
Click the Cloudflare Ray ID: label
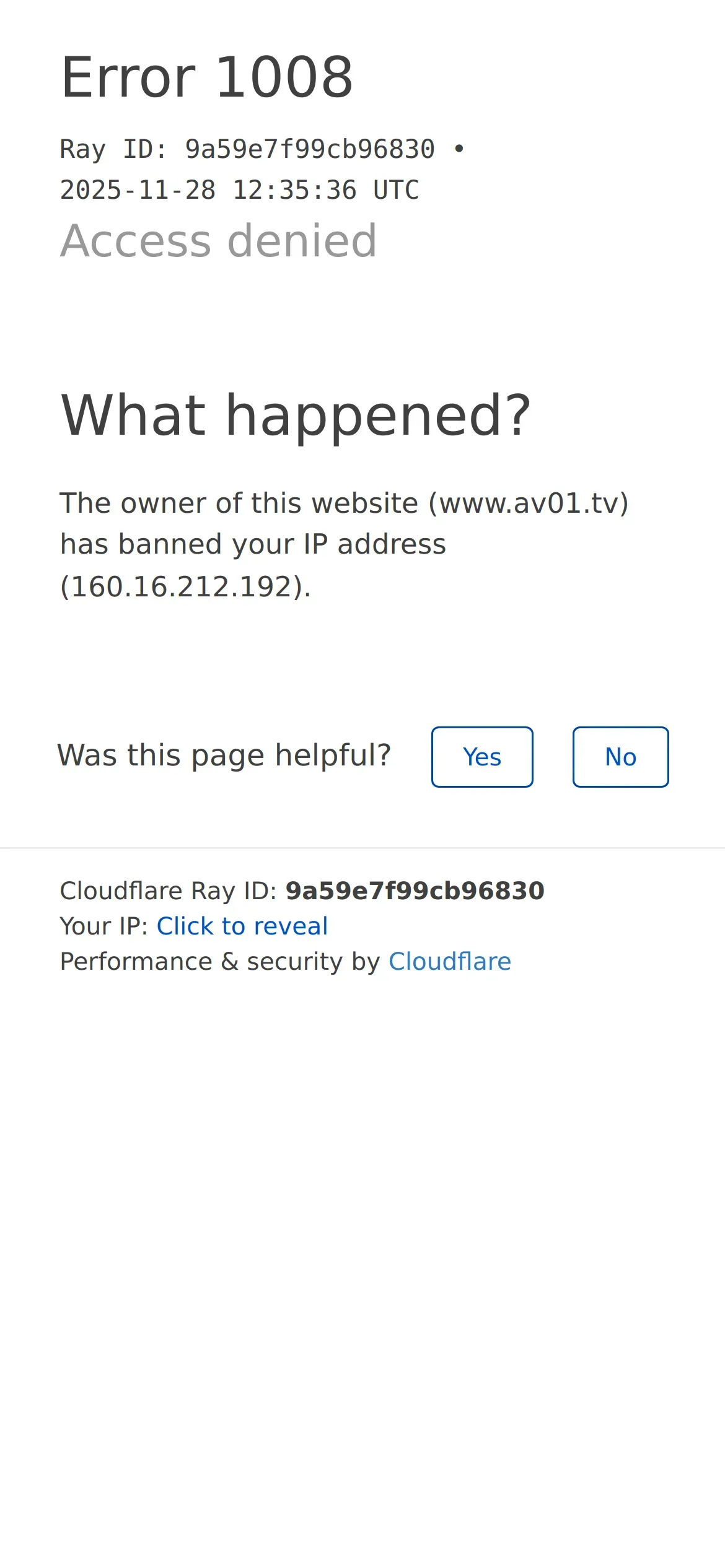(168, 891)
